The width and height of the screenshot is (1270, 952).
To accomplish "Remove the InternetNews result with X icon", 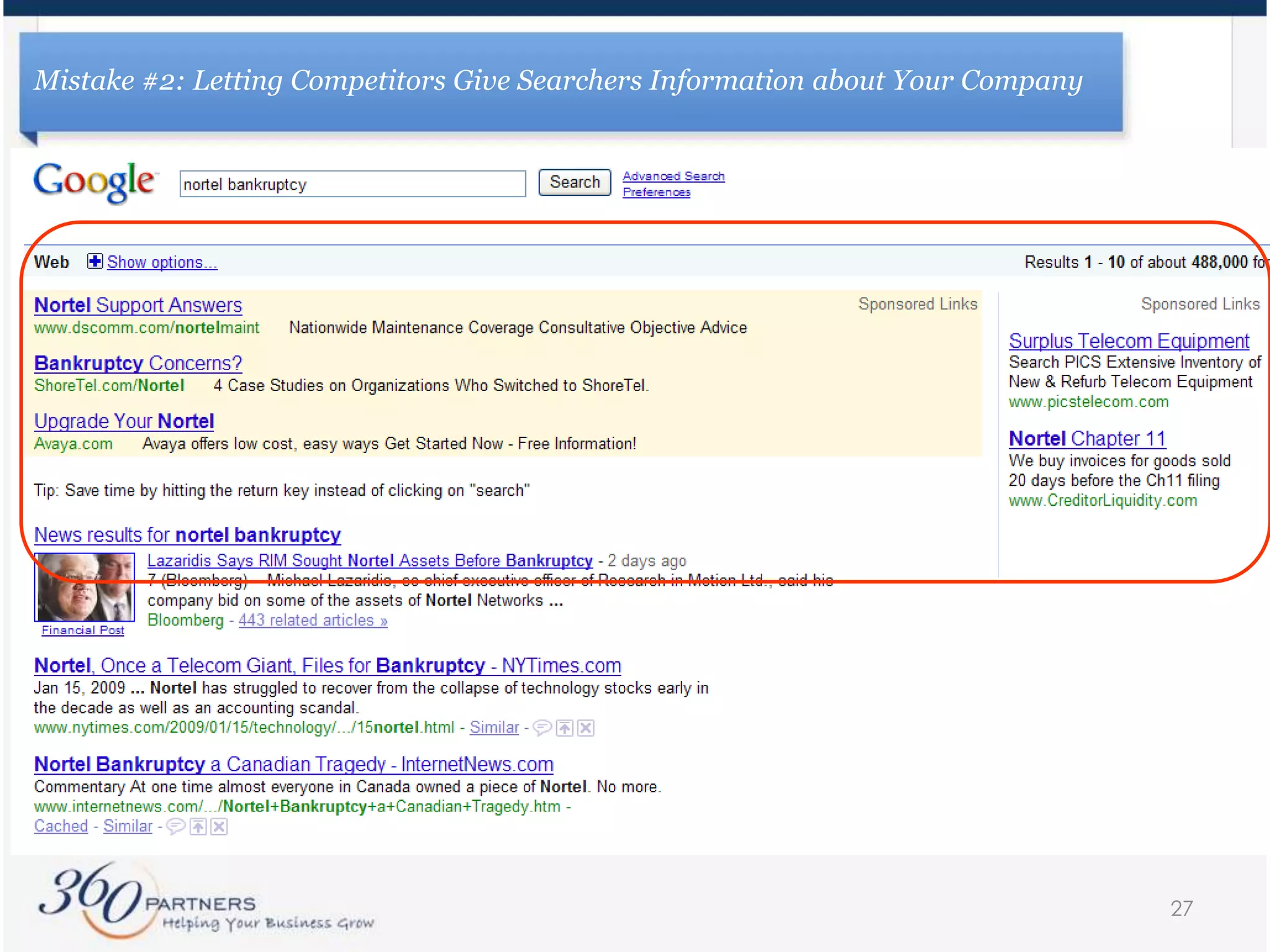I will (219, 826).
